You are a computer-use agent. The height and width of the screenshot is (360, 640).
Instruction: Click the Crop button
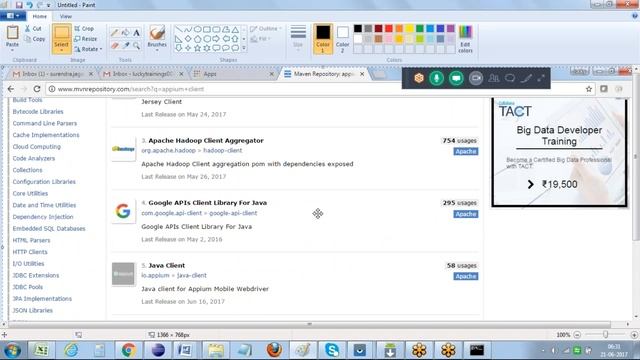[x=84, y=29]
